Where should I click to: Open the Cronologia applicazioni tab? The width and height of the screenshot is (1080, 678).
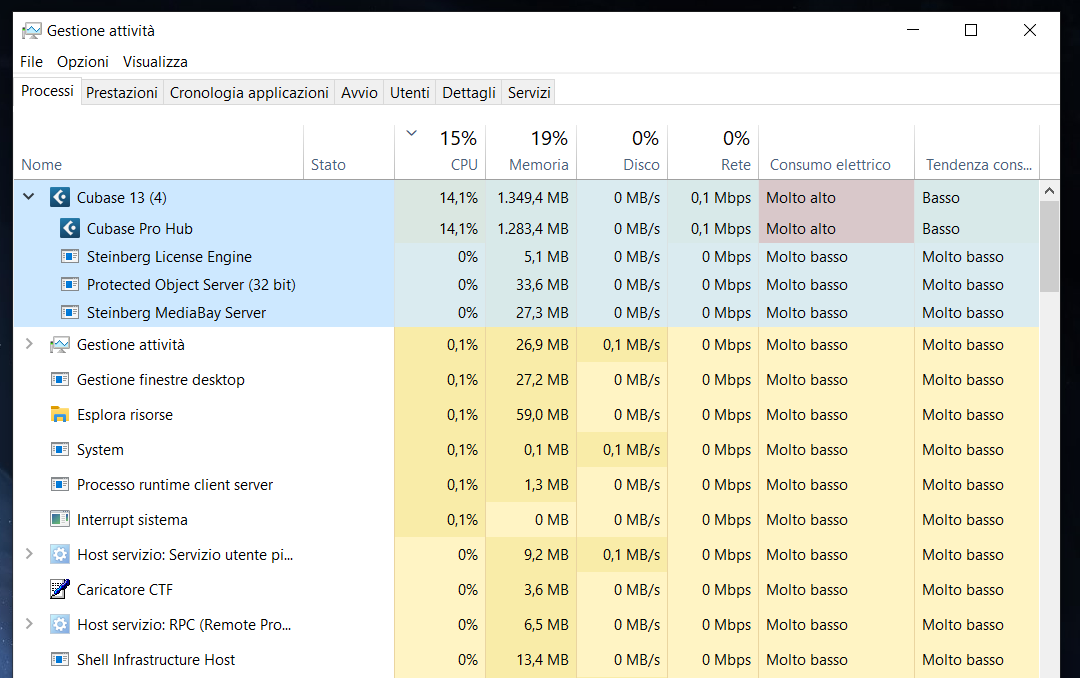click(249, 93)
